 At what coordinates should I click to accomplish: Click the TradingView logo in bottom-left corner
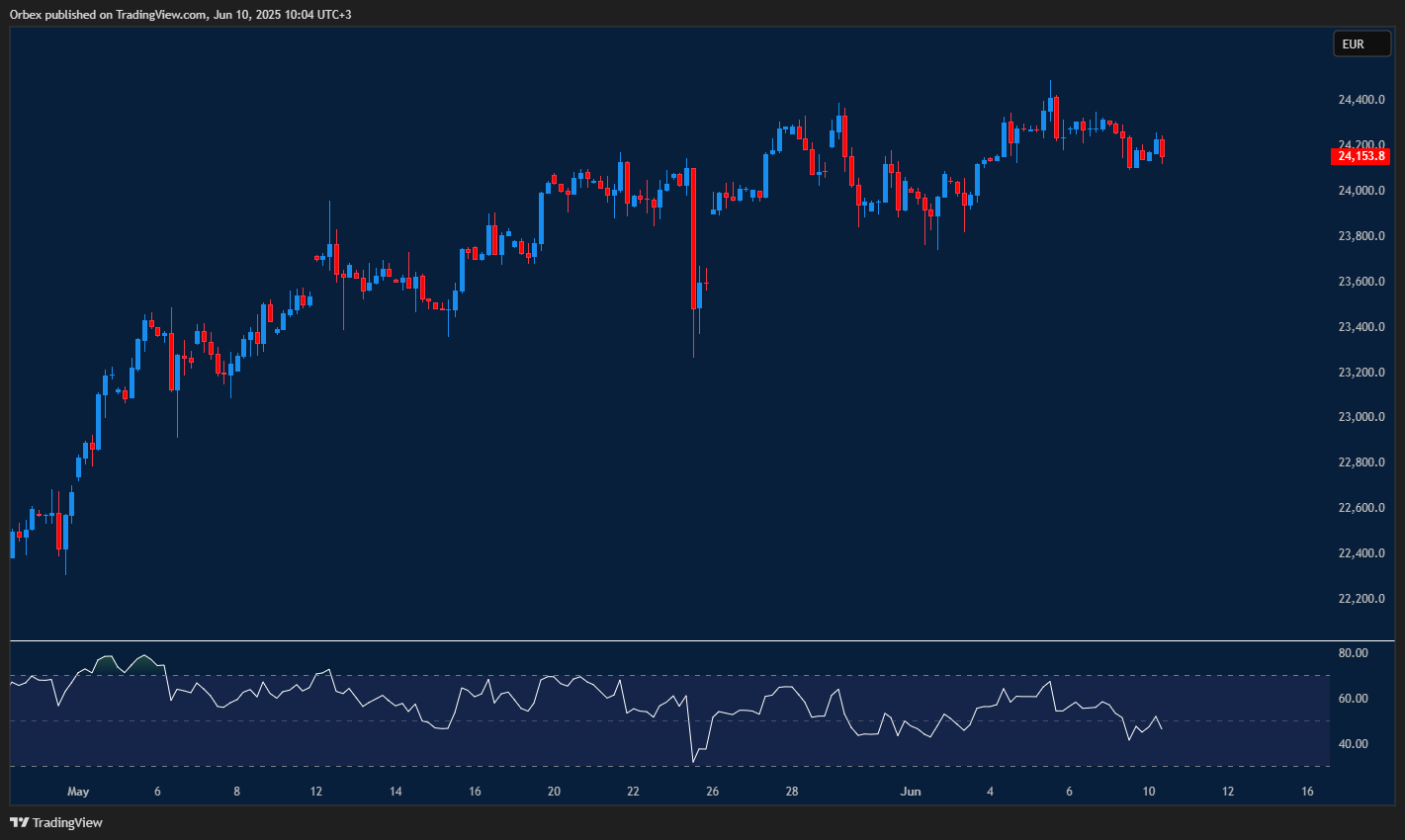tap(56, 822)
